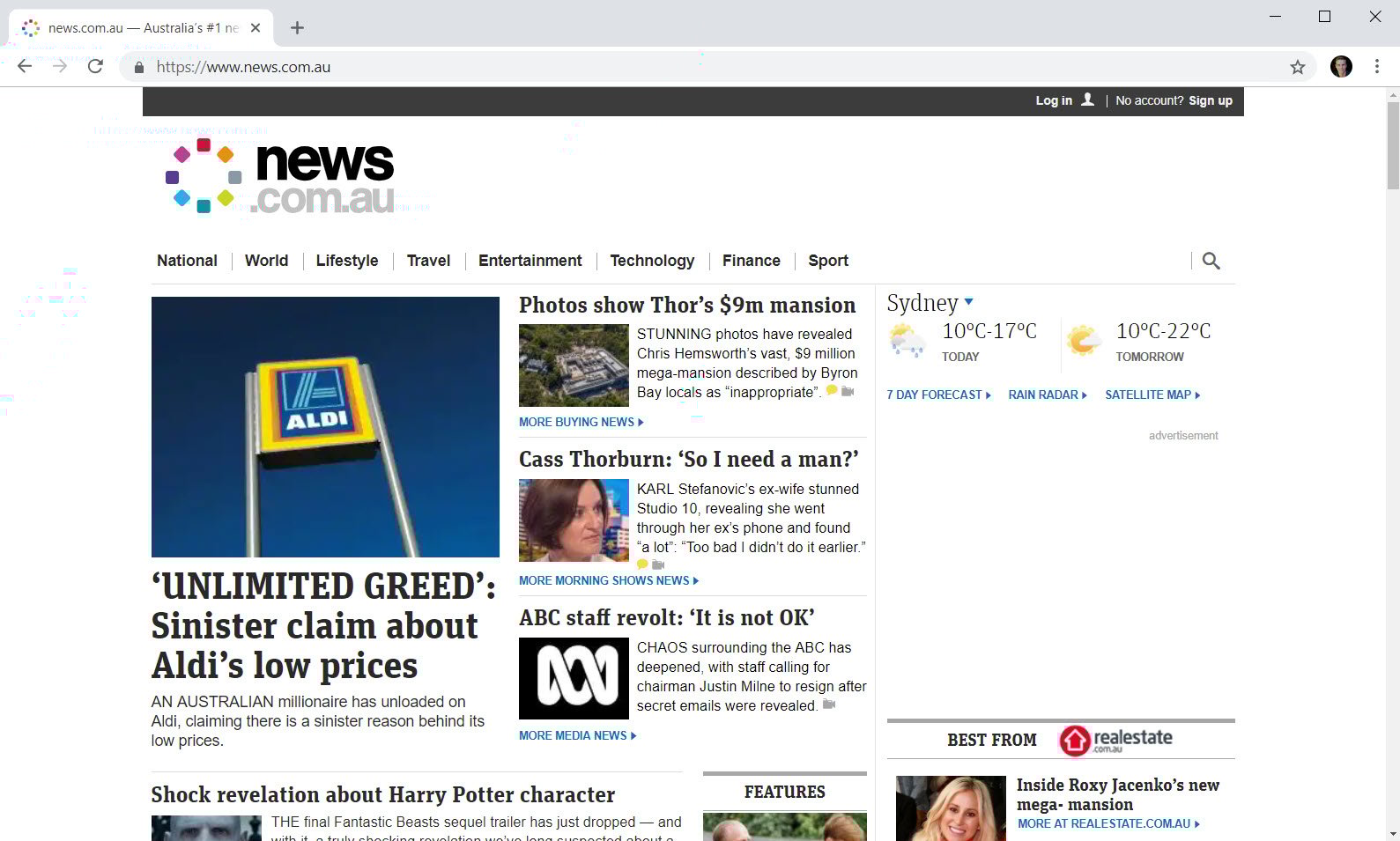
Task: Click the realestate.com.au logo
Action: pyautogui.click(x=1115, y=741)
